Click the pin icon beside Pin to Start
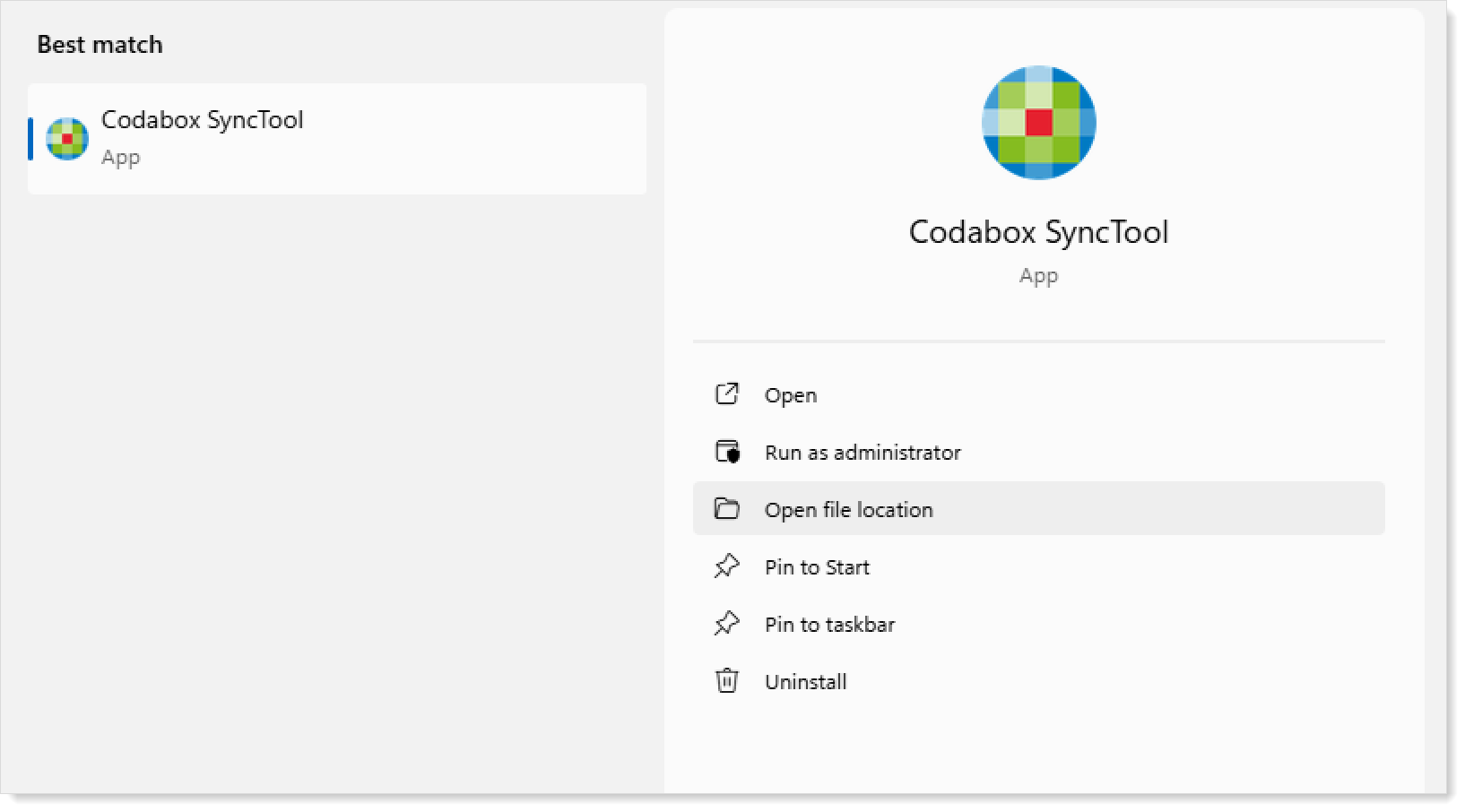 (x=727, y=566)
